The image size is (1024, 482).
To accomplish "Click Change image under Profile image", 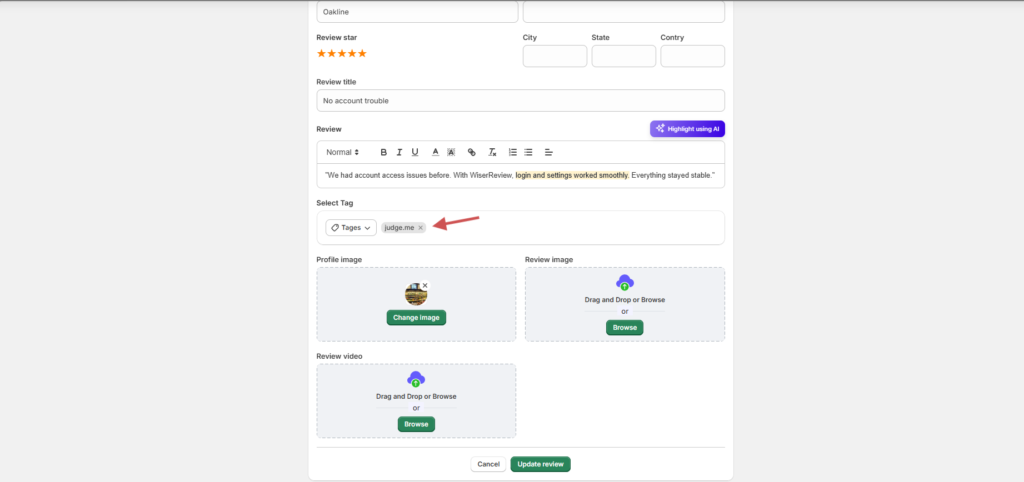I will [416, 317].
